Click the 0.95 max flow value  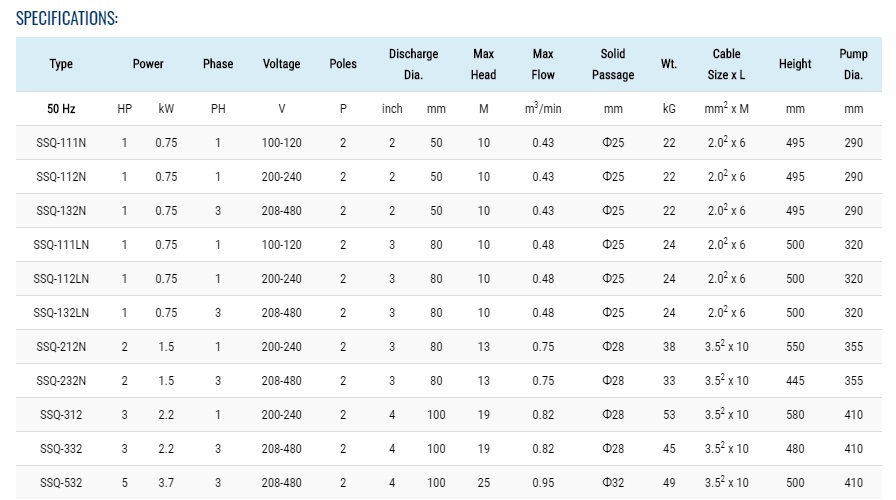pyautogui.click(x=543, y=483)
